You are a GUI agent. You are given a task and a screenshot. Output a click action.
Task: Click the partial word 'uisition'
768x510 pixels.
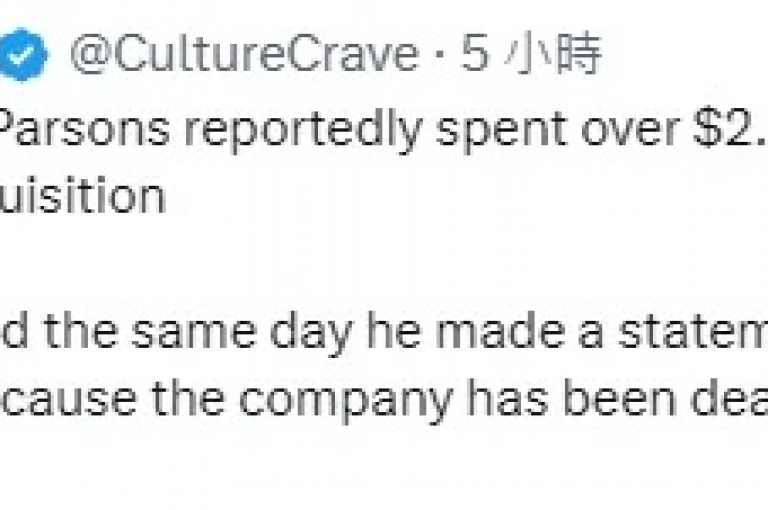click(82, 196)
